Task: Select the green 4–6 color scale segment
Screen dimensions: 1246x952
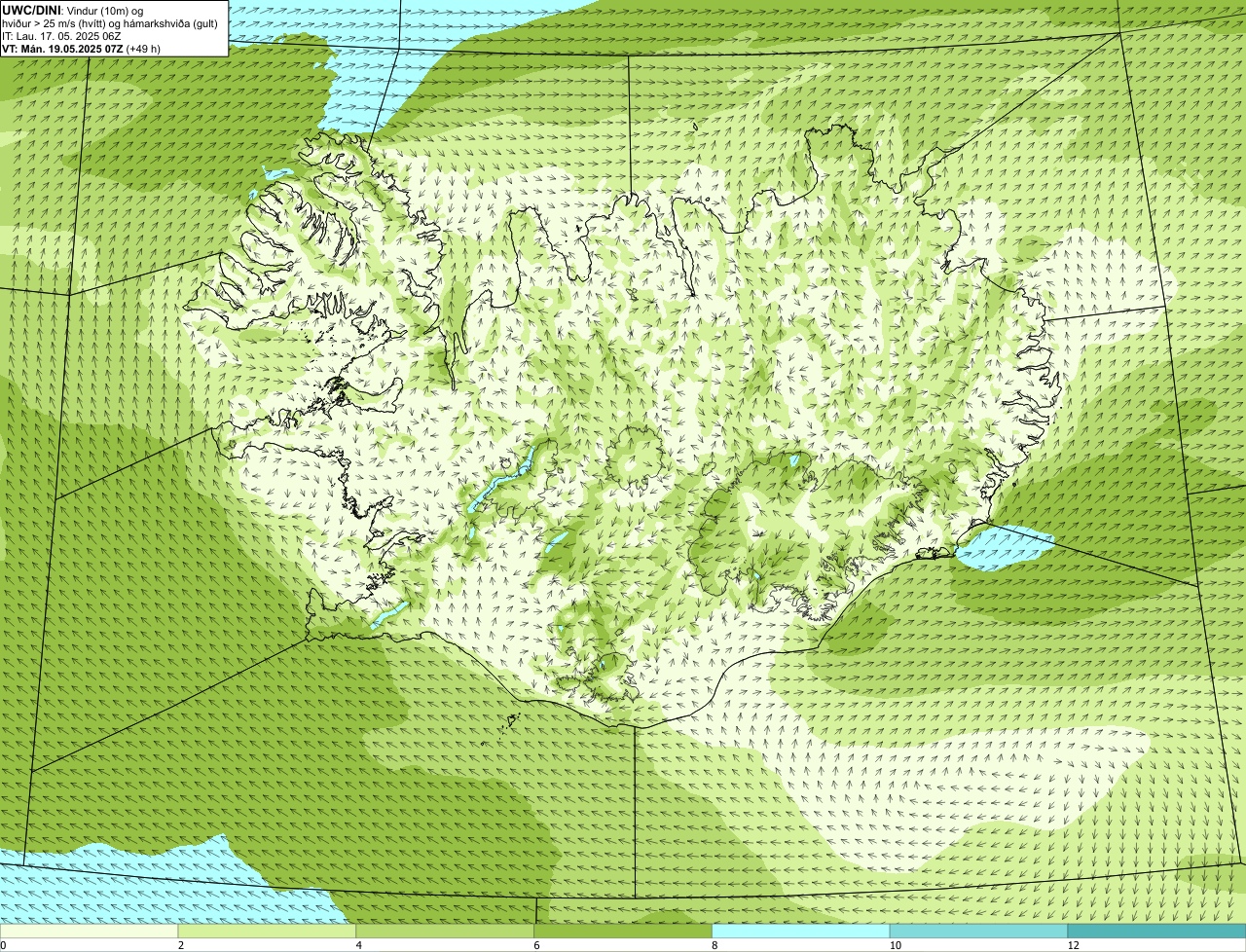Action: click(x=446, y=931)
